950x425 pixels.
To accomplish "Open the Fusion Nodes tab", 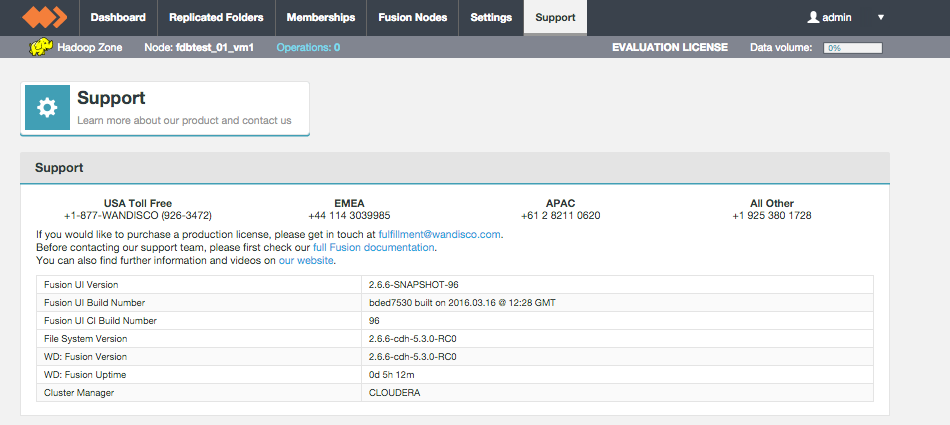I will point(413,18).
